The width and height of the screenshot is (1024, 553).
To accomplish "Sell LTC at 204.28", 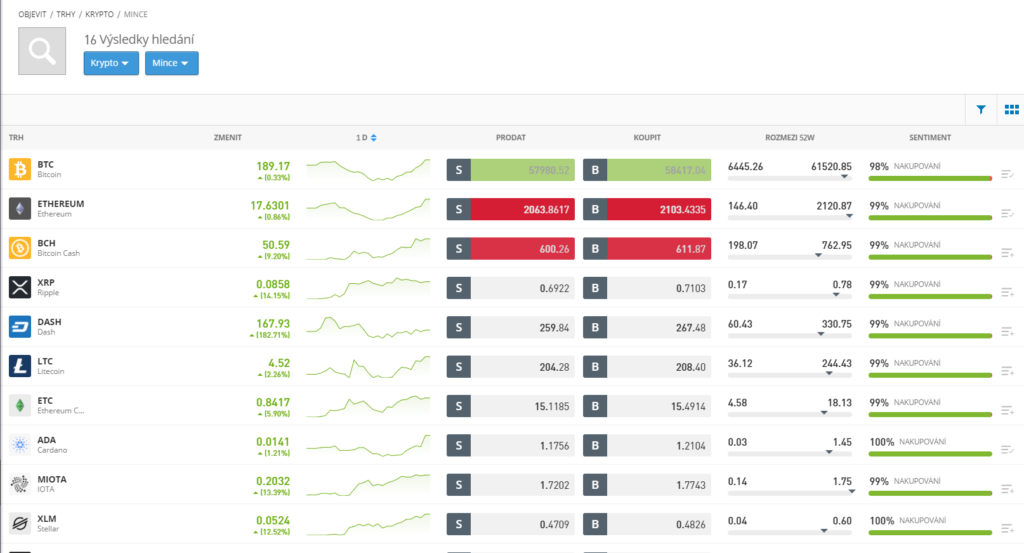I will point(511,367).
